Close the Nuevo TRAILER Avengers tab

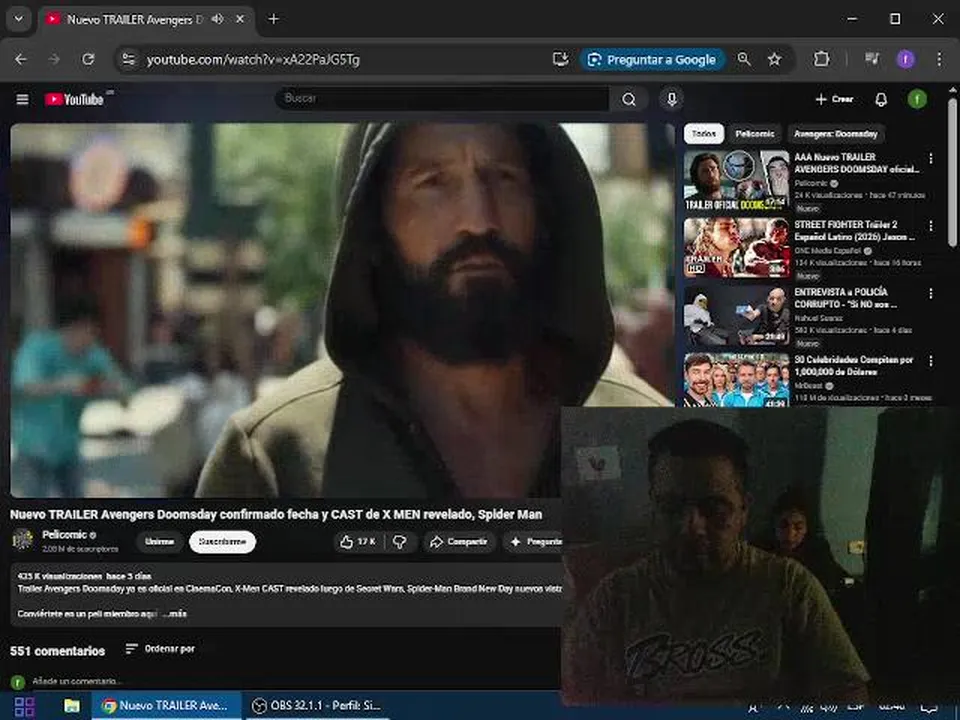[x=240, y=20]
